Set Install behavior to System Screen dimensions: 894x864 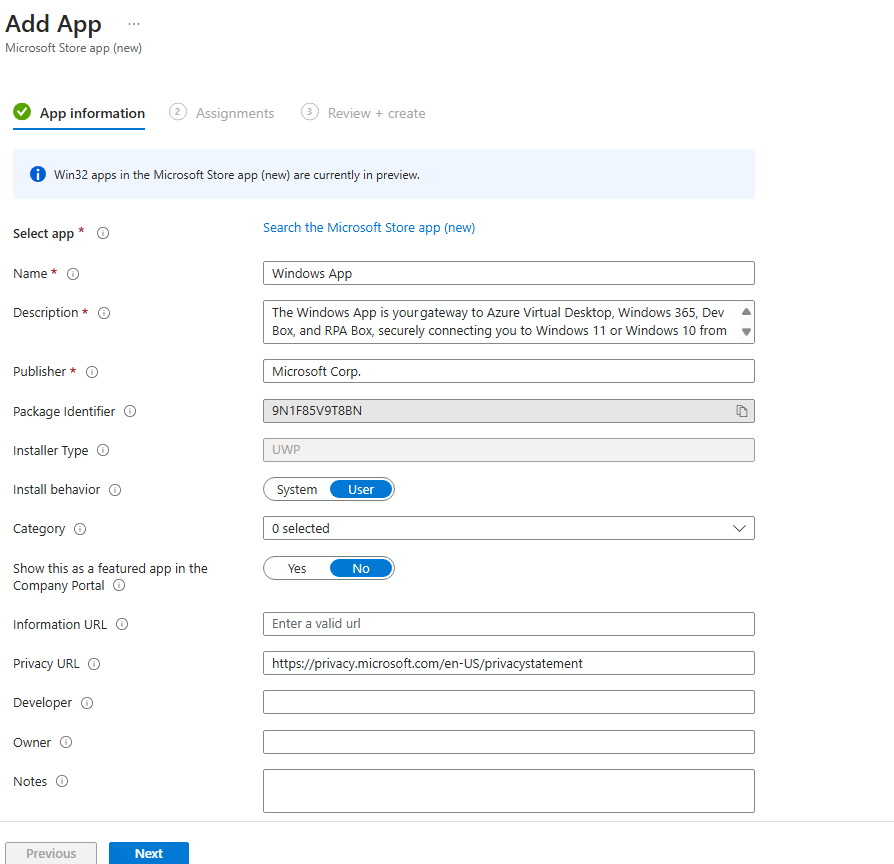point(296,489)
